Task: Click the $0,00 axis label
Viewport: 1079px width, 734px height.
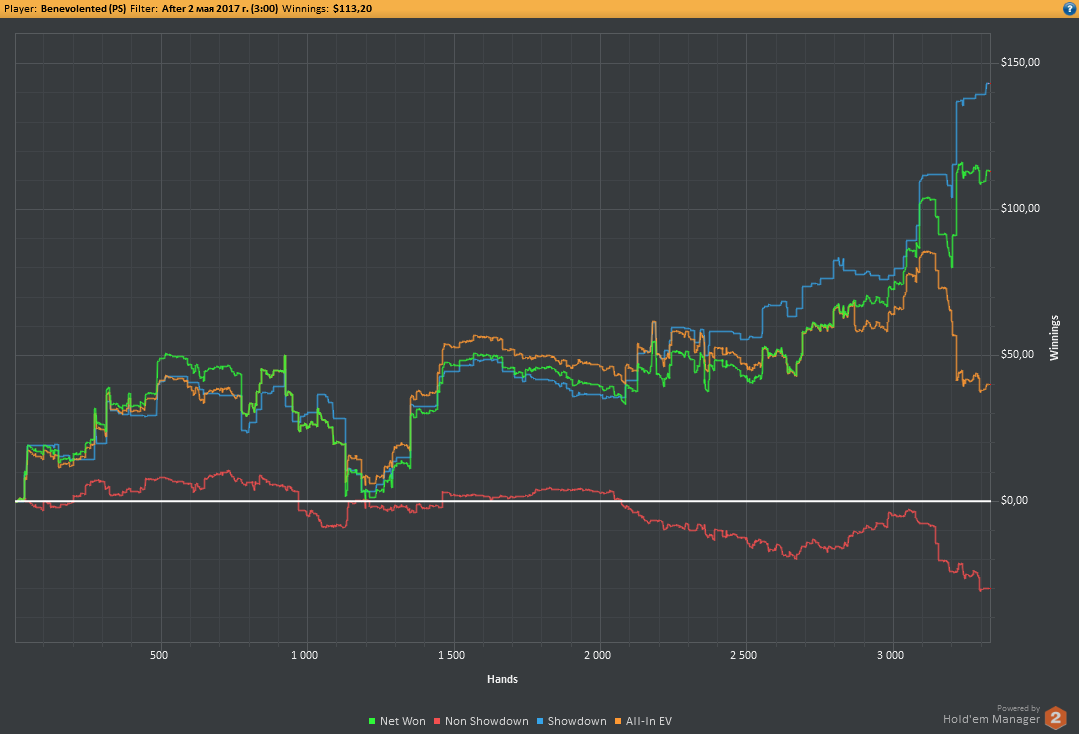Action: [1014, 500]
